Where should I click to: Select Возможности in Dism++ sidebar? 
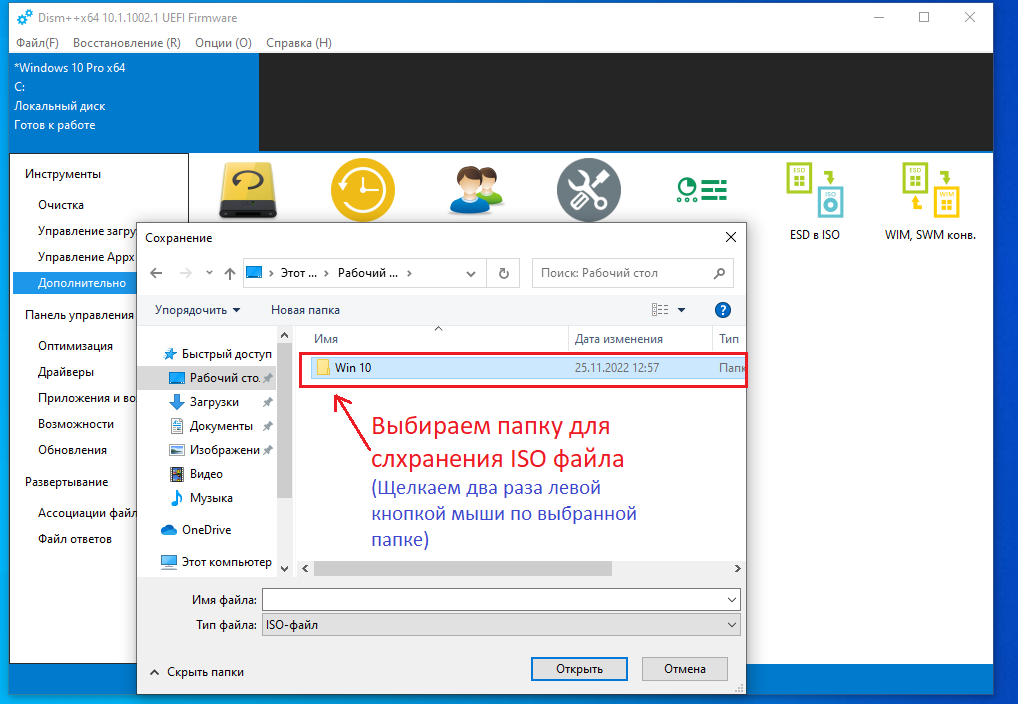pyautogui.click(x=76, y=424)
